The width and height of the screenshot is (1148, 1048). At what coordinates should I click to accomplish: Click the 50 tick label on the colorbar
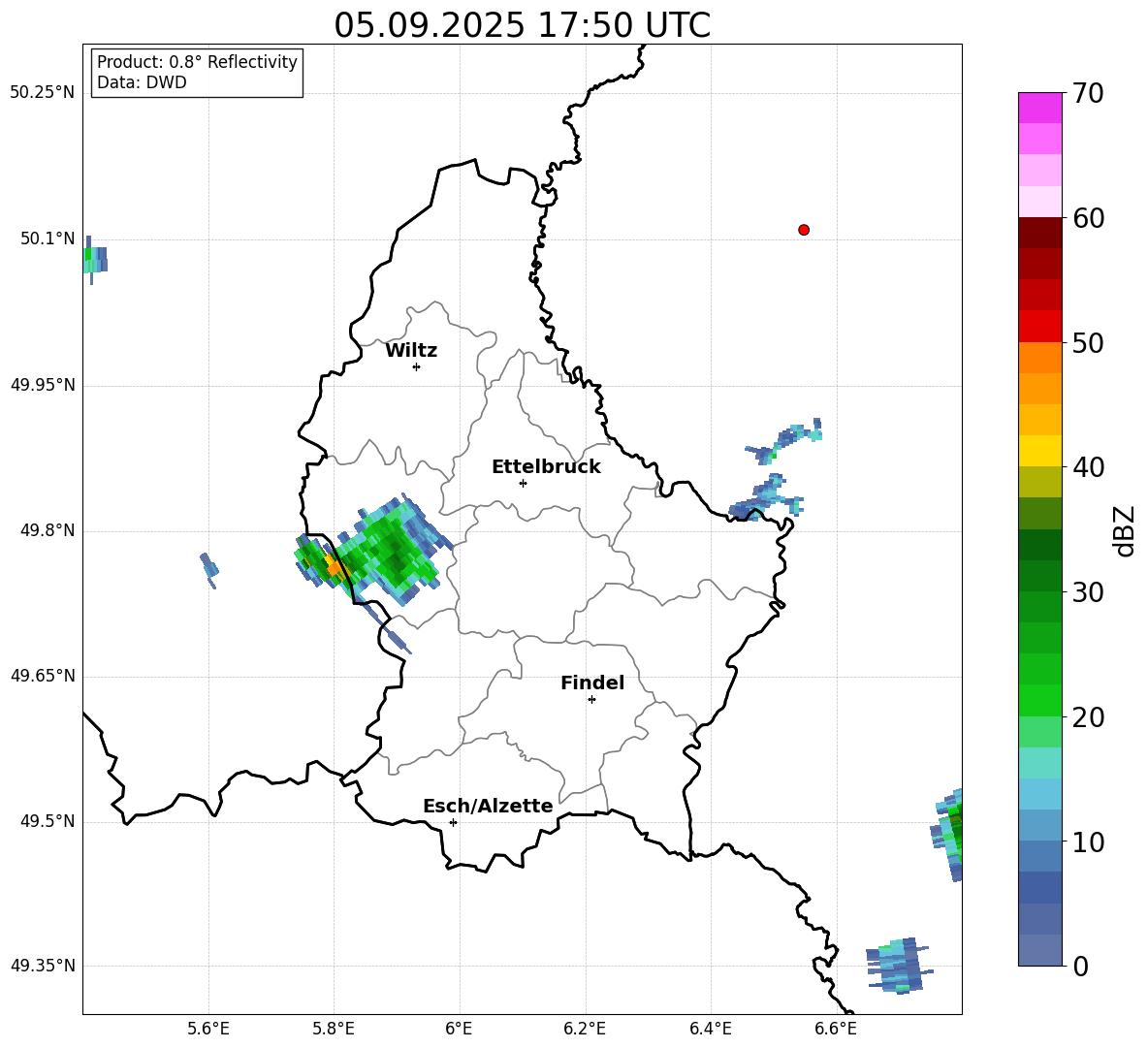[x=1088, y=342]
